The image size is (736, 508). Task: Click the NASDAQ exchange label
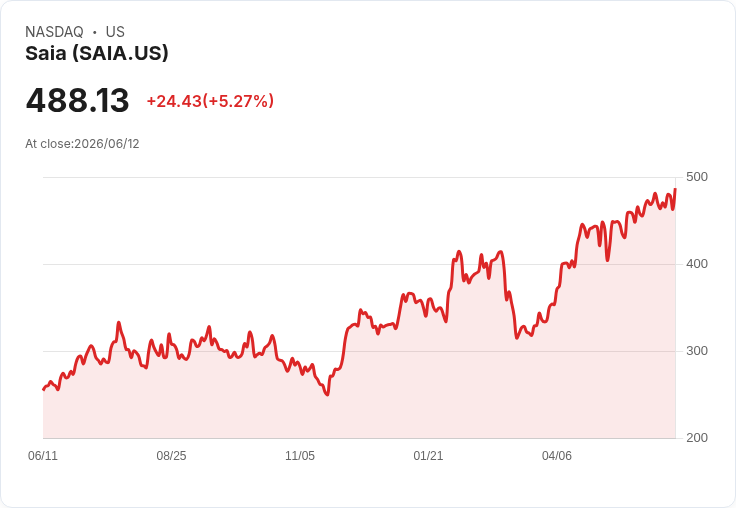54,32
